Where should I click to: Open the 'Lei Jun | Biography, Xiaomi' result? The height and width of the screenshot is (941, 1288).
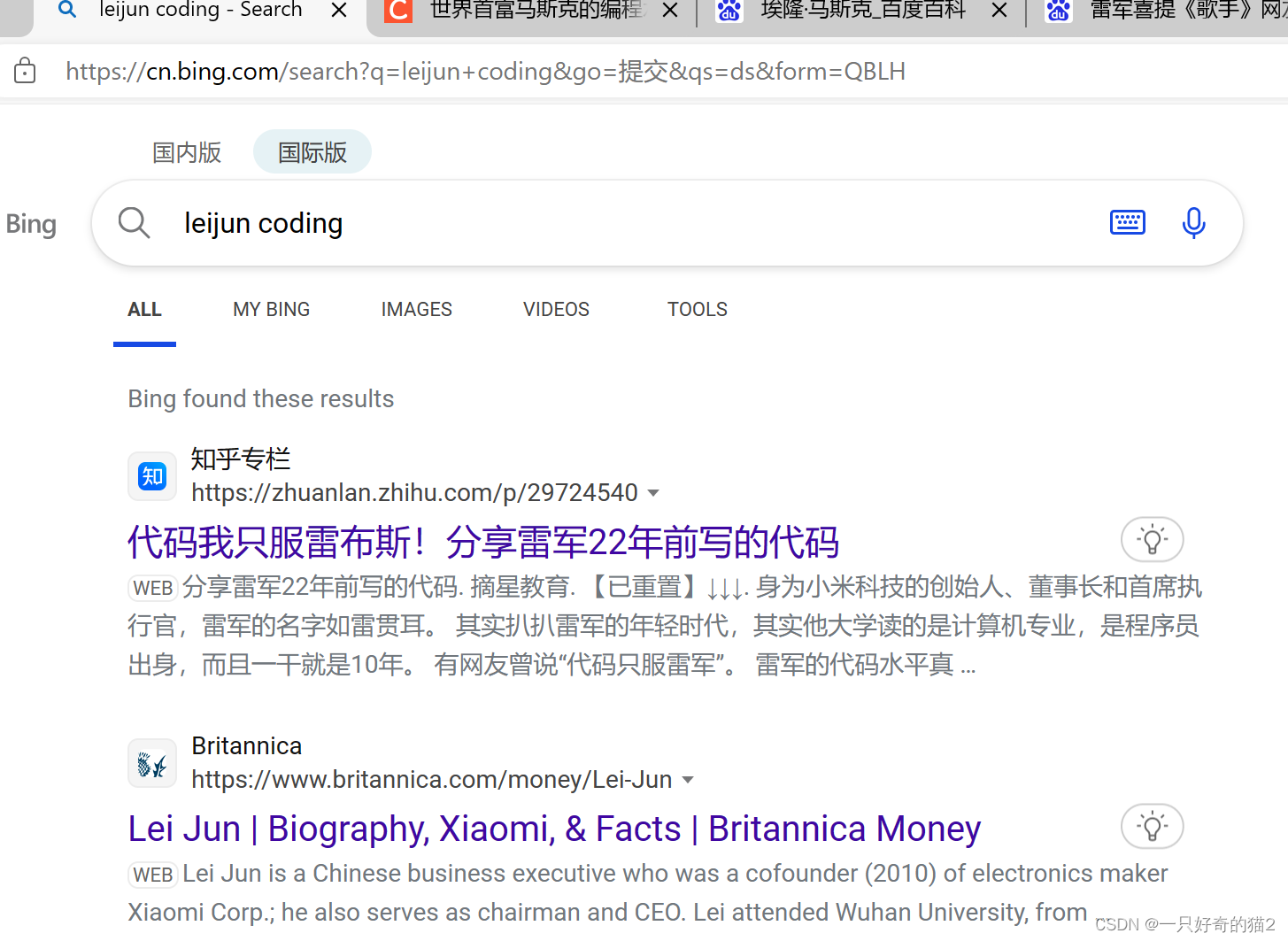(554, 829)
